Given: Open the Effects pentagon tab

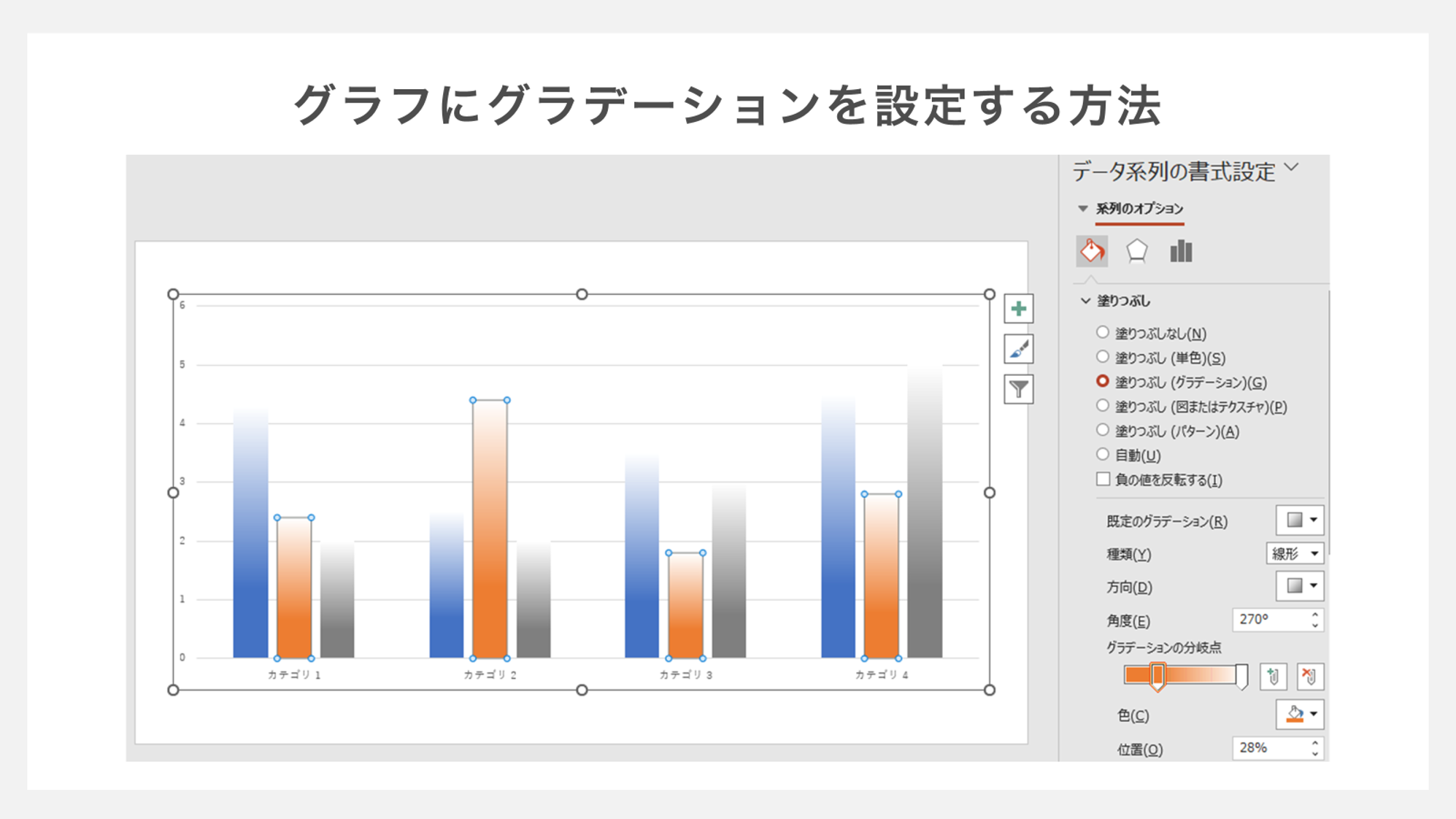Looking at the screenshot, I should tap(1136, 251).
